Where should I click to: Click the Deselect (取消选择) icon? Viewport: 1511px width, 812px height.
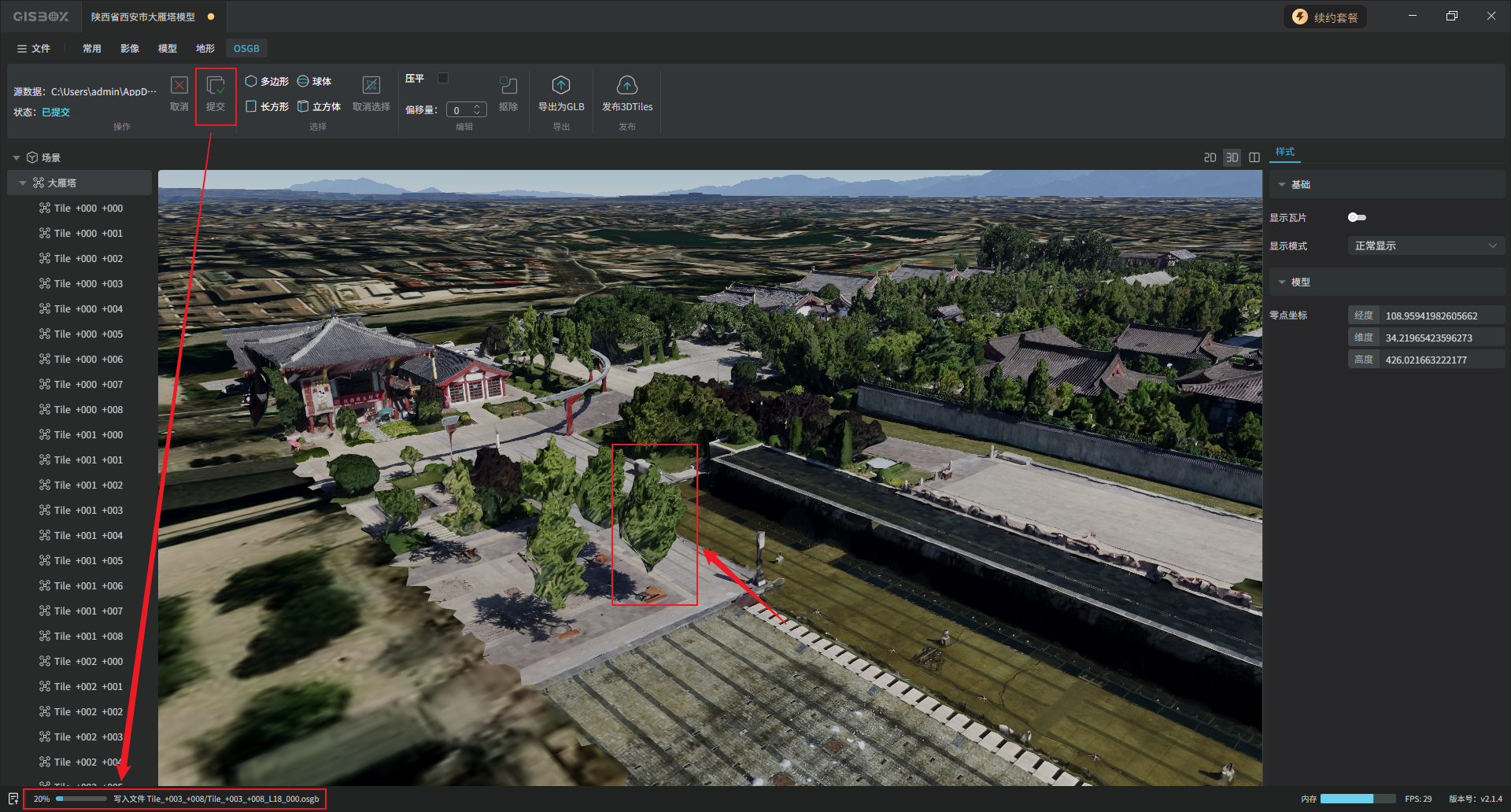tap(371, 86)
